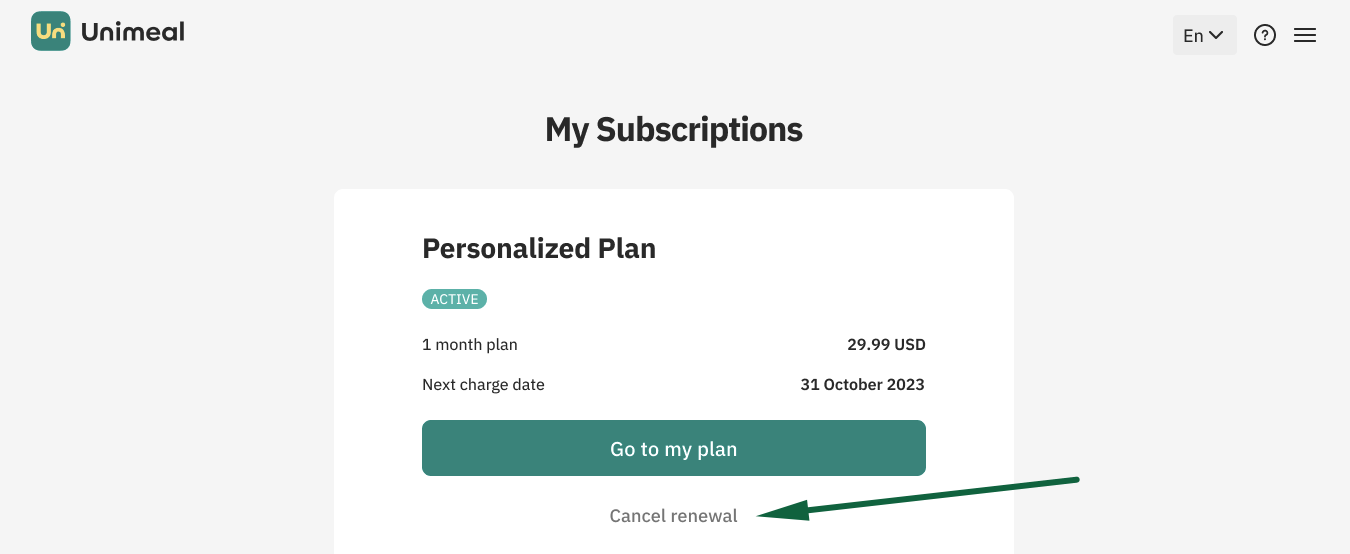
Task: Go to my plan
Action: point(674,448)
